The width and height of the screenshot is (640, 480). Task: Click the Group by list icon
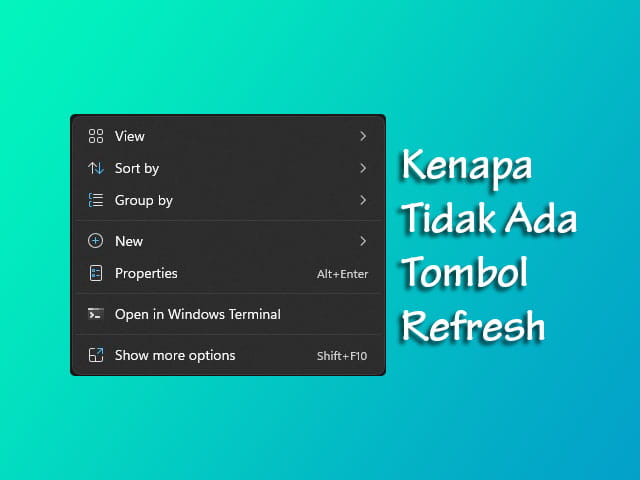pyautogui.click(x=96, y=200)
